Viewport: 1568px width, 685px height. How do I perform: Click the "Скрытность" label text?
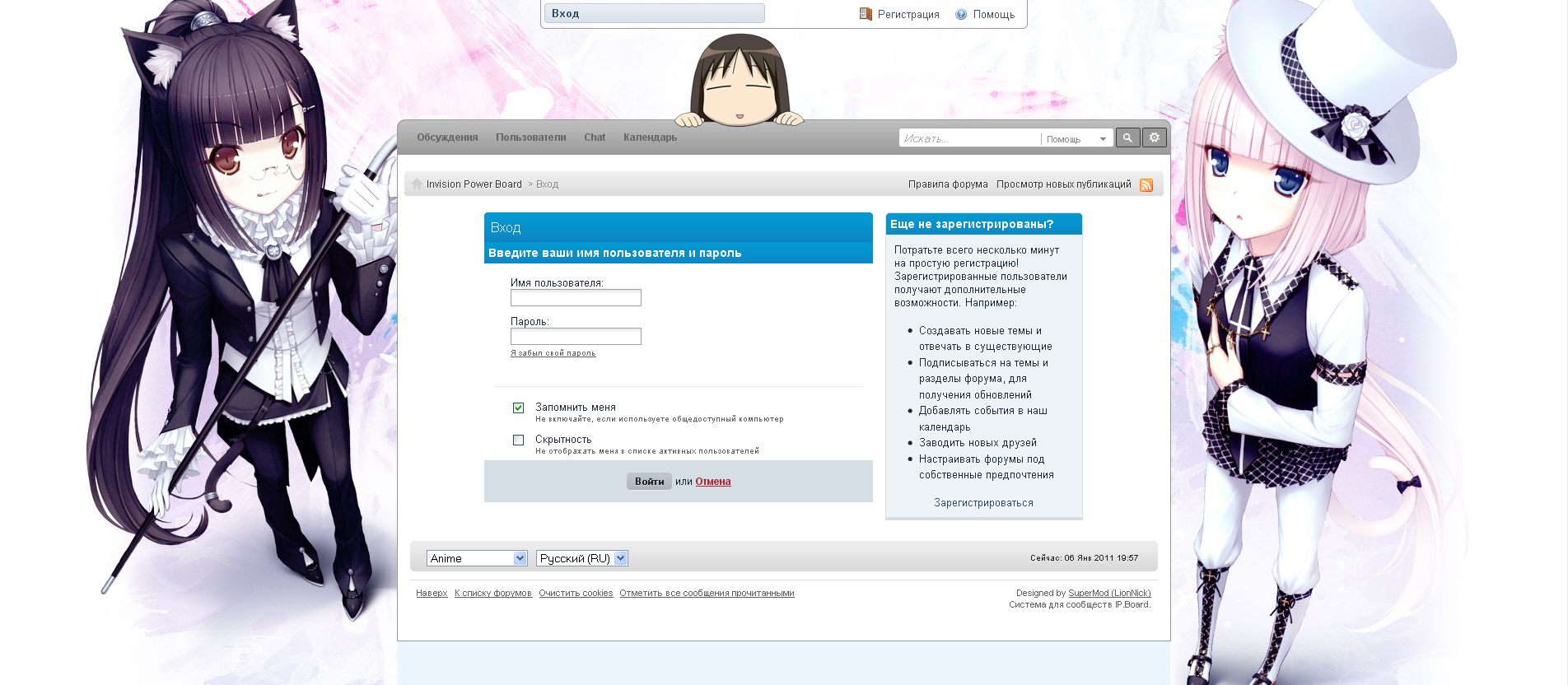pyautogui.click(x=563, y=440)
